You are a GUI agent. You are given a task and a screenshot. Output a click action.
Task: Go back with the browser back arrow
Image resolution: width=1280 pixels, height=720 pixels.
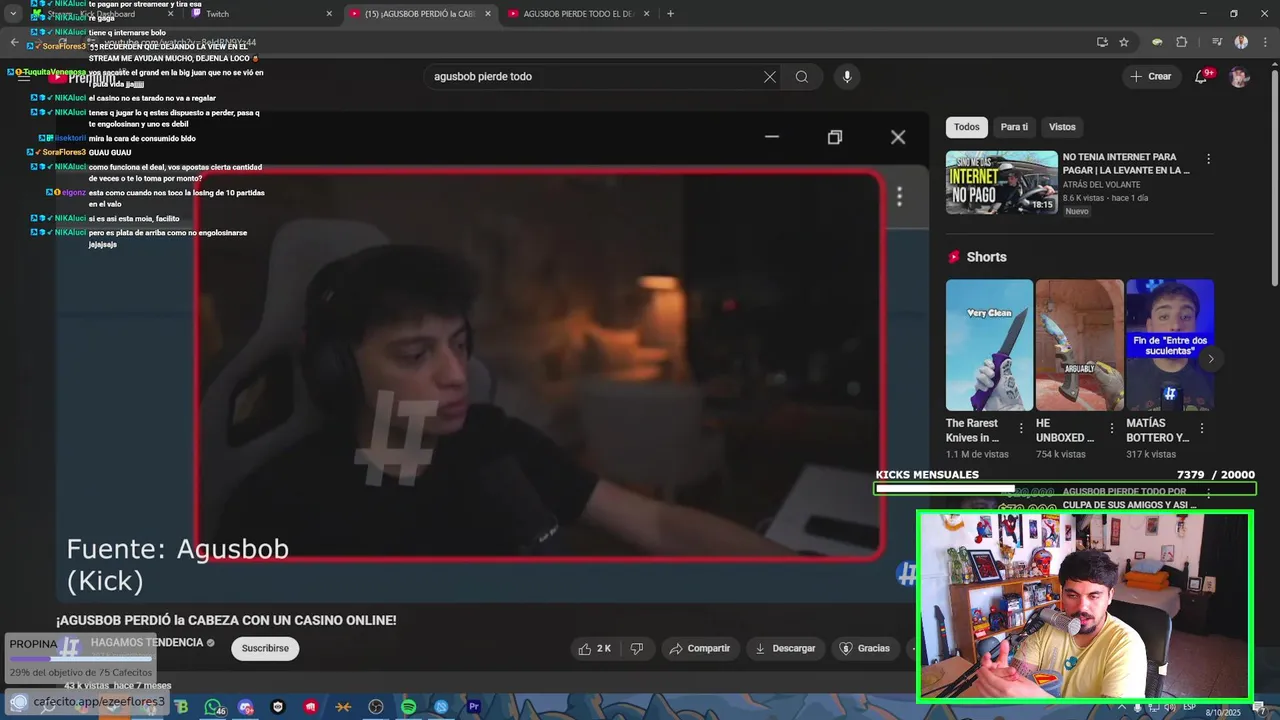point(14,42)
